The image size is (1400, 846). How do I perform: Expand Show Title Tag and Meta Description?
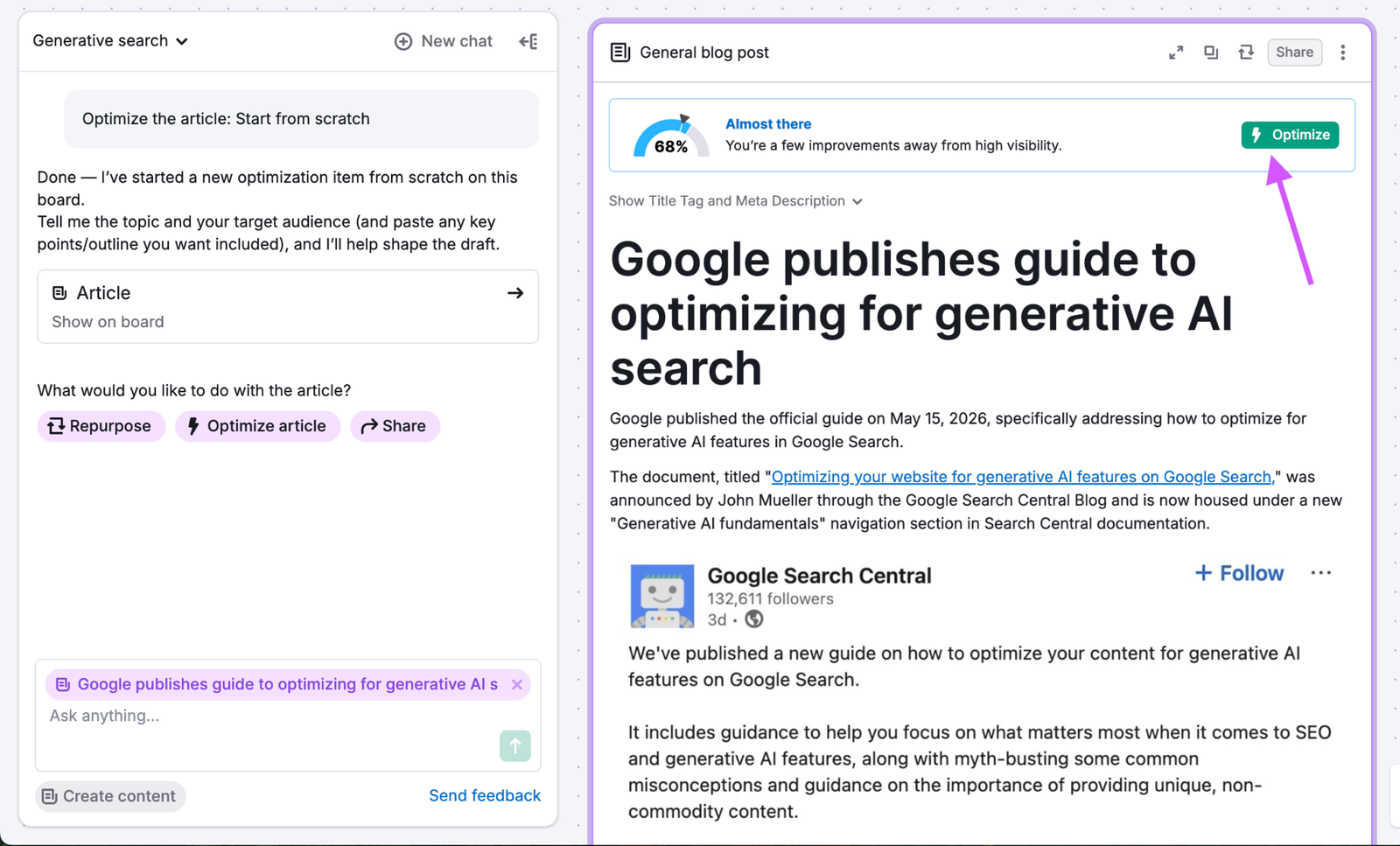coord(736,201)
